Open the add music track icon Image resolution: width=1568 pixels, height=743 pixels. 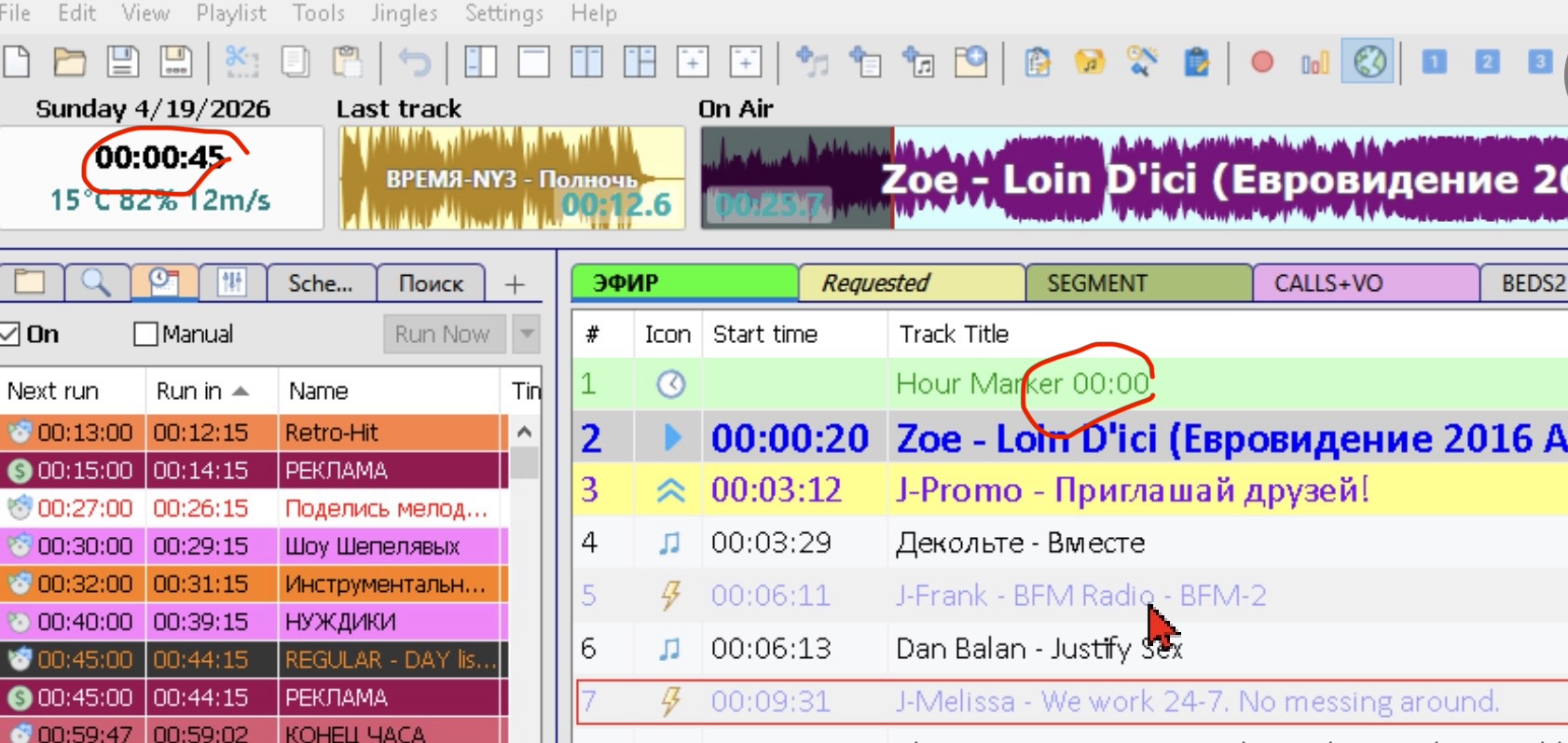pyautogui.click(x=812, y=62)
